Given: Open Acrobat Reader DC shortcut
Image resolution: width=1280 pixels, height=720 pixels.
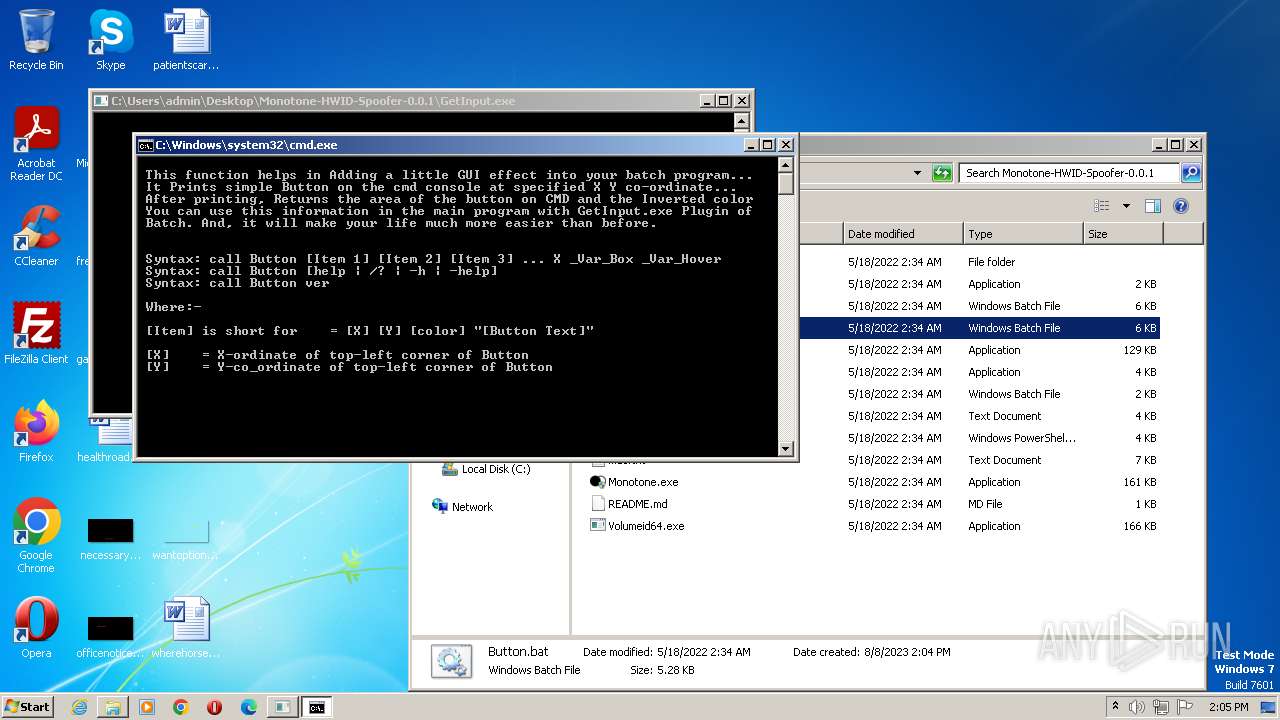Looking at the screenshot, I should click(36, 145).
